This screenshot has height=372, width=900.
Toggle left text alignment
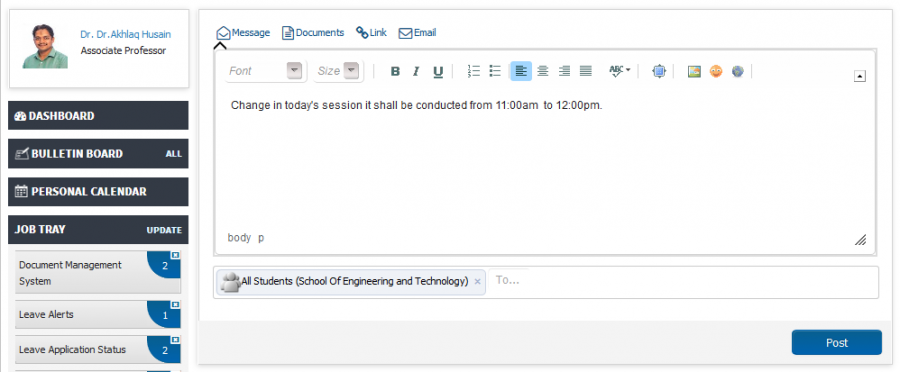(521, 71)
